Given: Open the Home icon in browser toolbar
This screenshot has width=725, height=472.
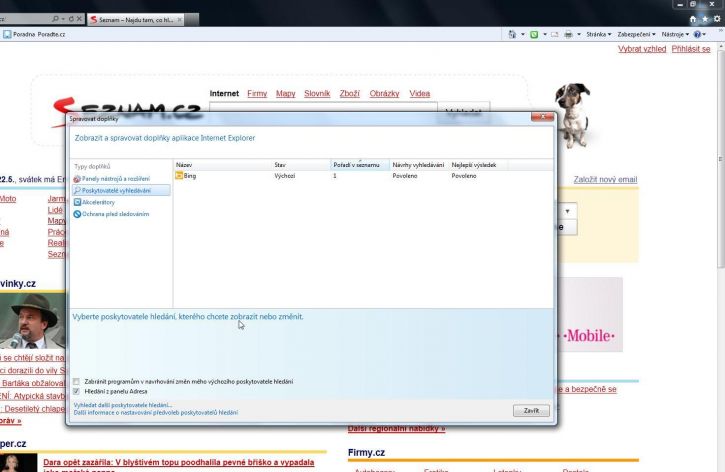Looking at the screenshot, I should [693, 19].
